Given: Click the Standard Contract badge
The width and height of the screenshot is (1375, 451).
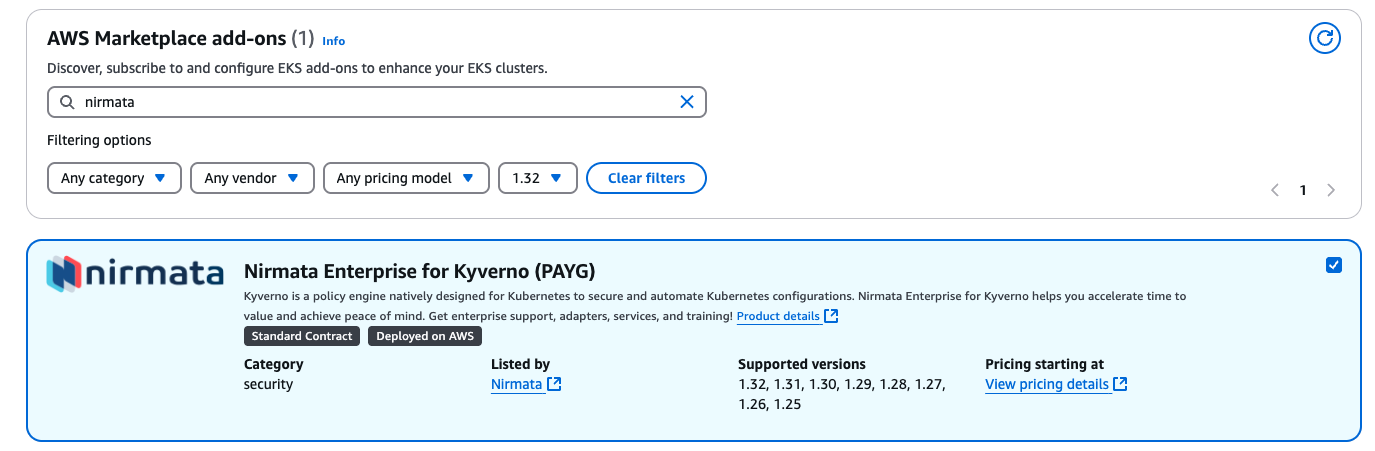Looking at the screenshot, I should pyautogui.click(x=302, y=336).
